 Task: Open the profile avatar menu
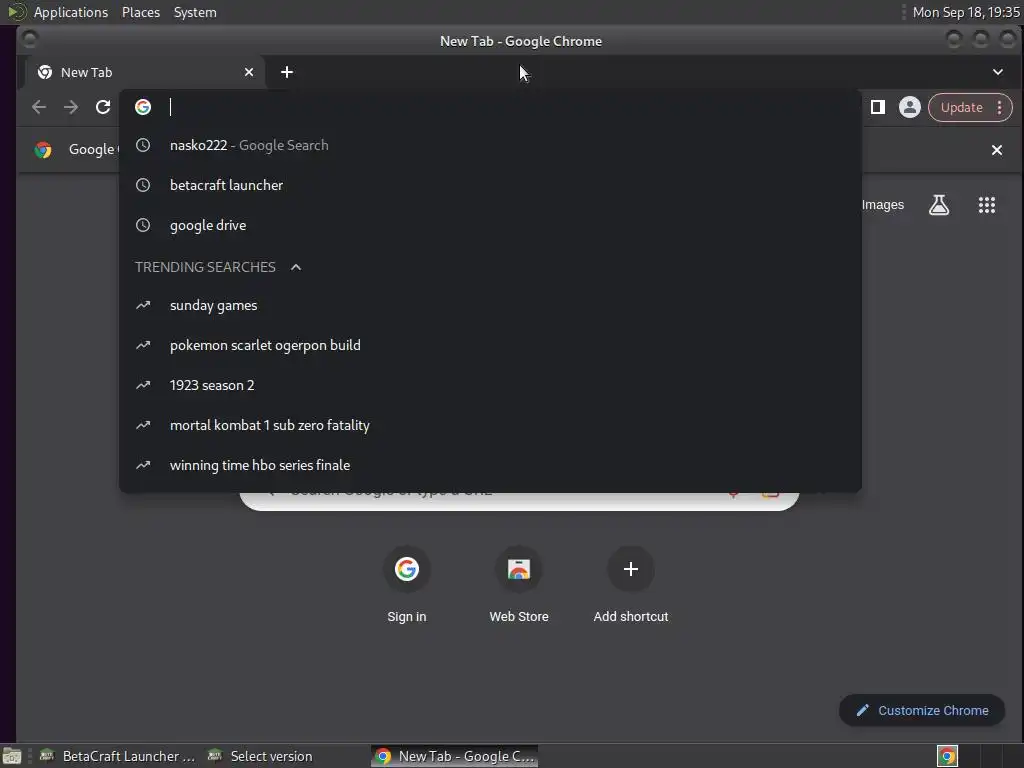point(910,107)
